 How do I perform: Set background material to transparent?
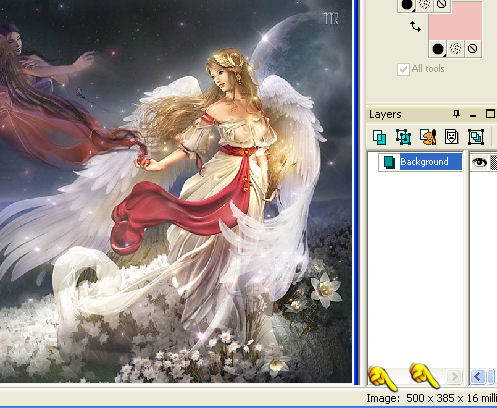[472, 49]
